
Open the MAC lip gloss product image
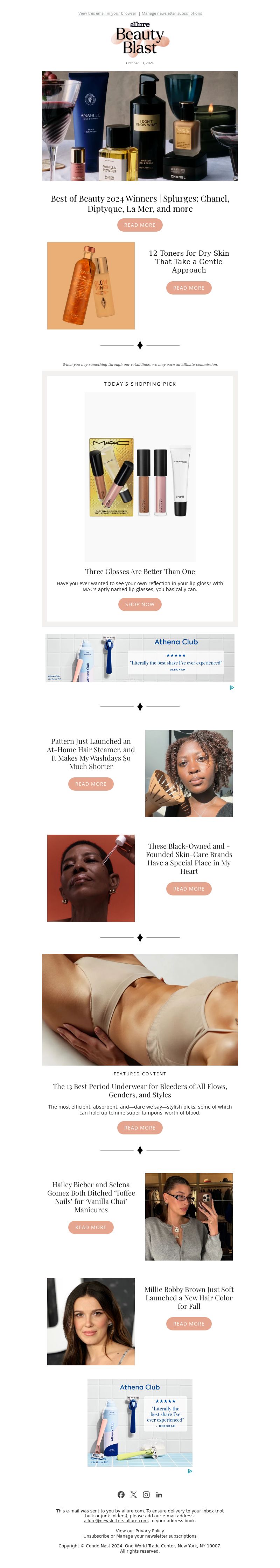click(140, 477)
